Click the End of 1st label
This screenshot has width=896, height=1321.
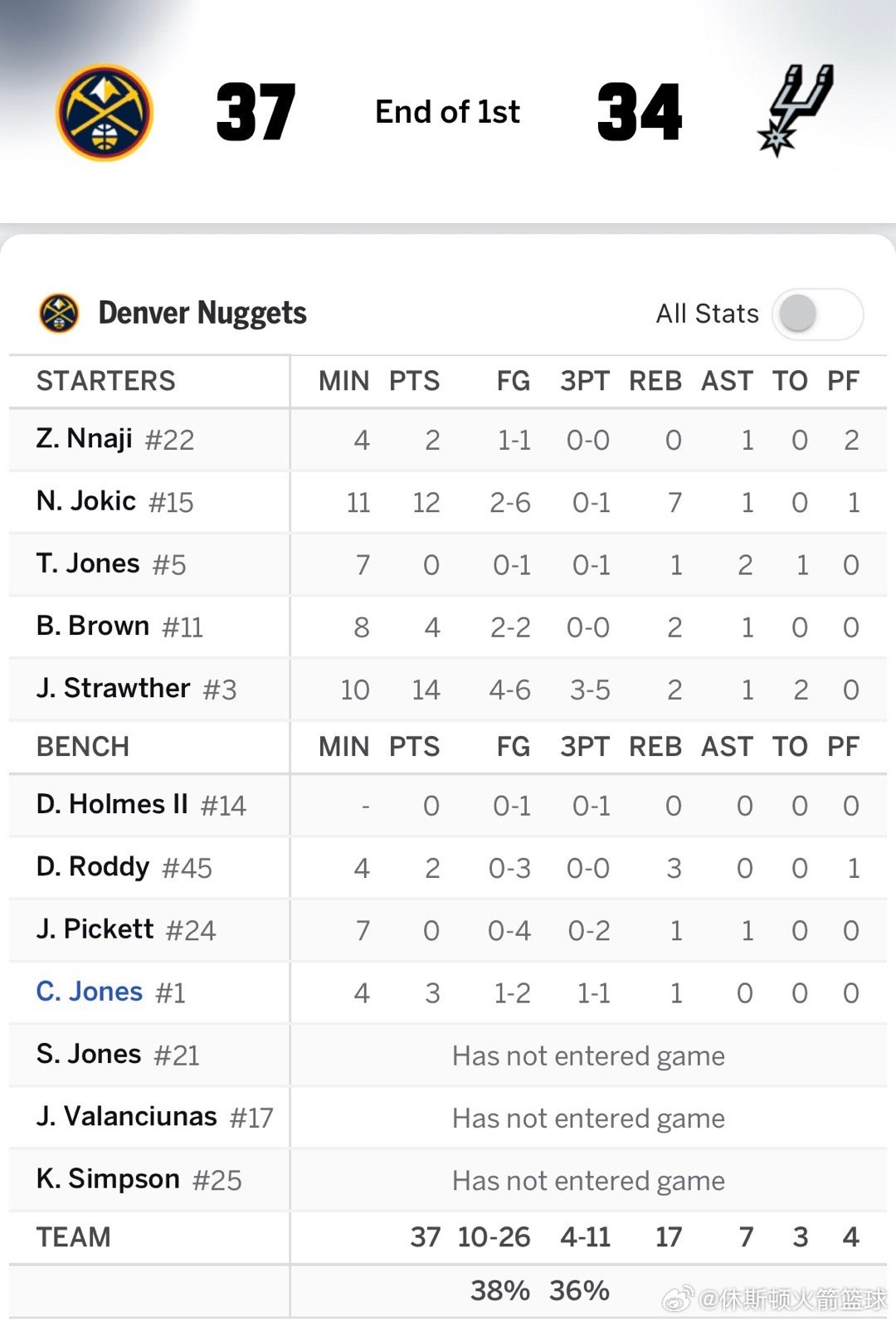pos(448,112)
